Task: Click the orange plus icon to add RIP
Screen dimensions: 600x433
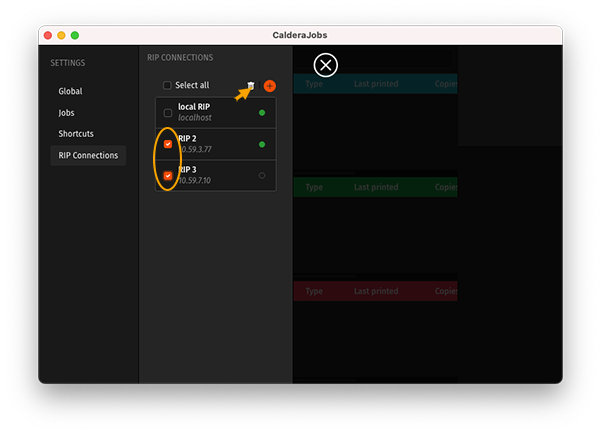Action: click(269, 86)
